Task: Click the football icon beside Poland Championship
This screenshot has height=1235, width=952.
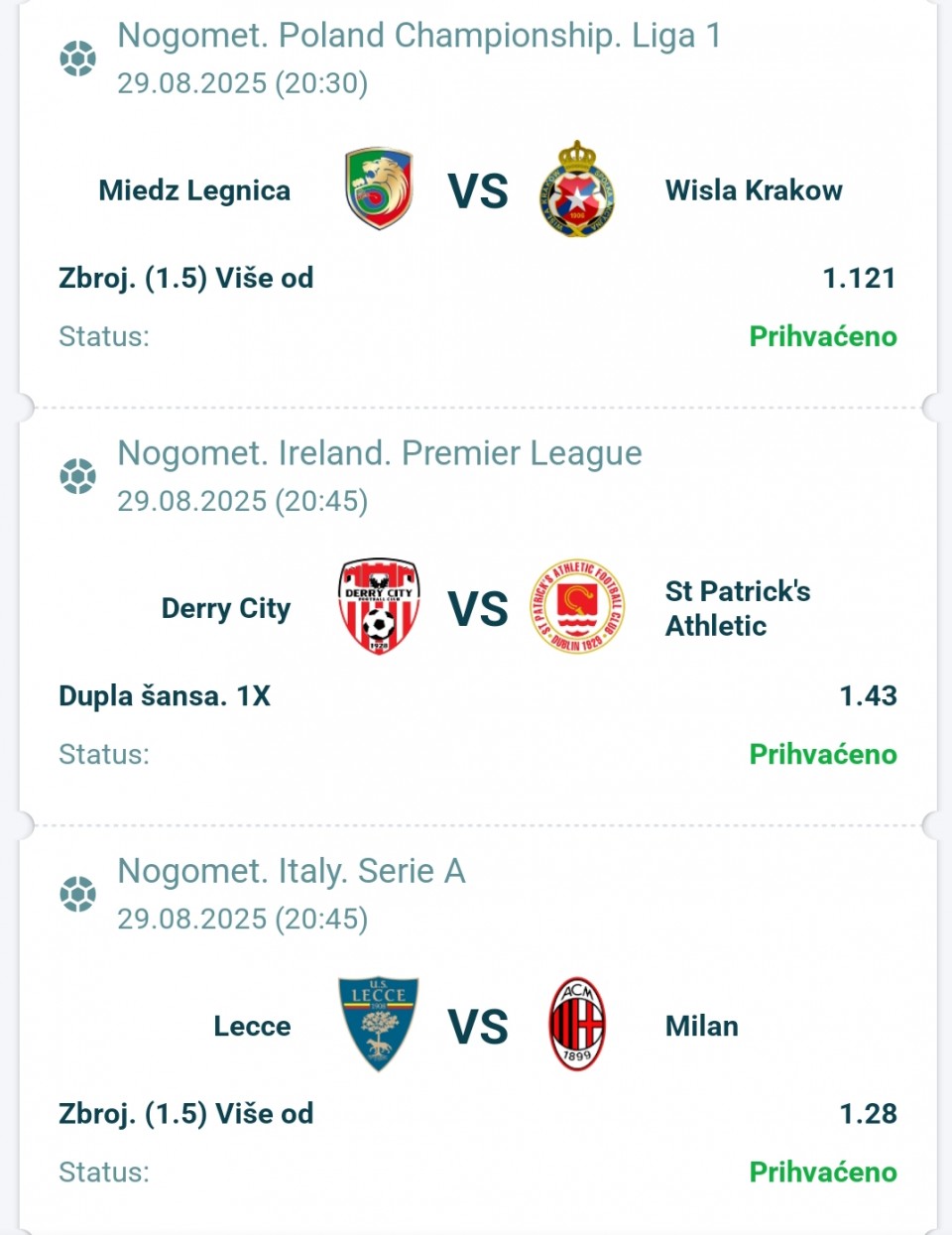Action: pyautogui.click(x=78, y=59)
